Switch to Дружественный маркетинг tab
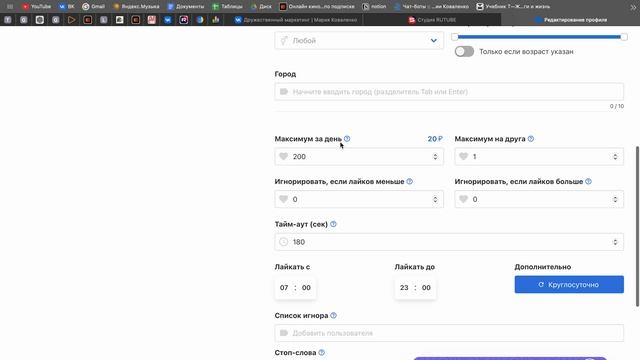This screenshot has height=360, width=640. (296, 20)
